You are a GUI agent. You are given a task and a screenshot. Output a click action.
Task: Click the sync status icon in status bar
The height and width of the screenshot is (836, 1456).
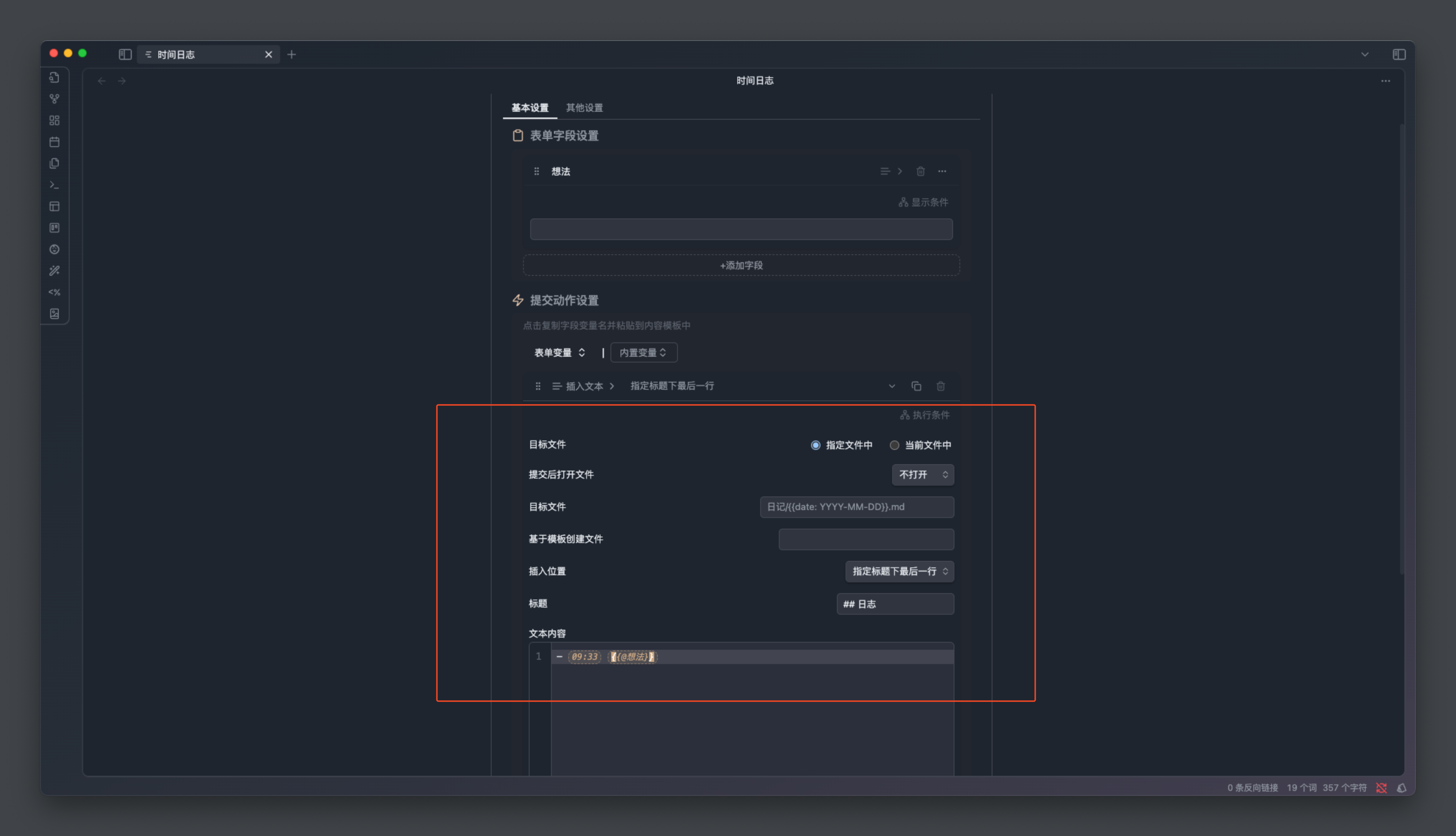point(1381,788)
